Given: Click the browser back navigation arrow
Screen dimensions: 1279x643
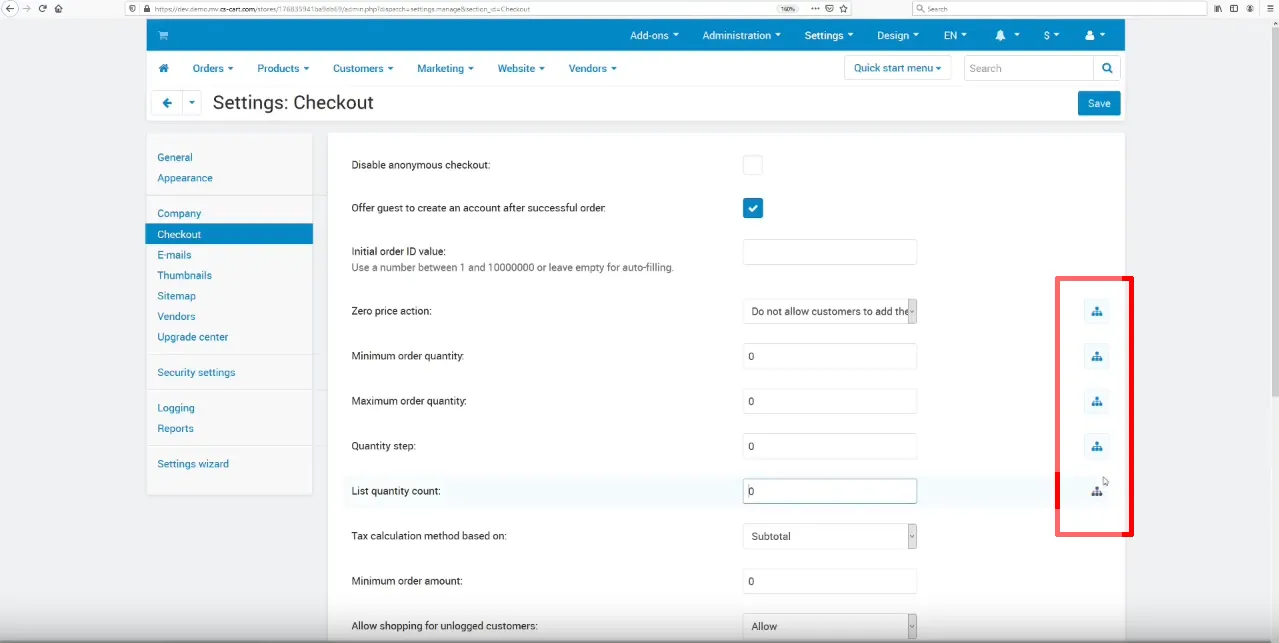Looking at the screenshot, I should click(10, 8).
